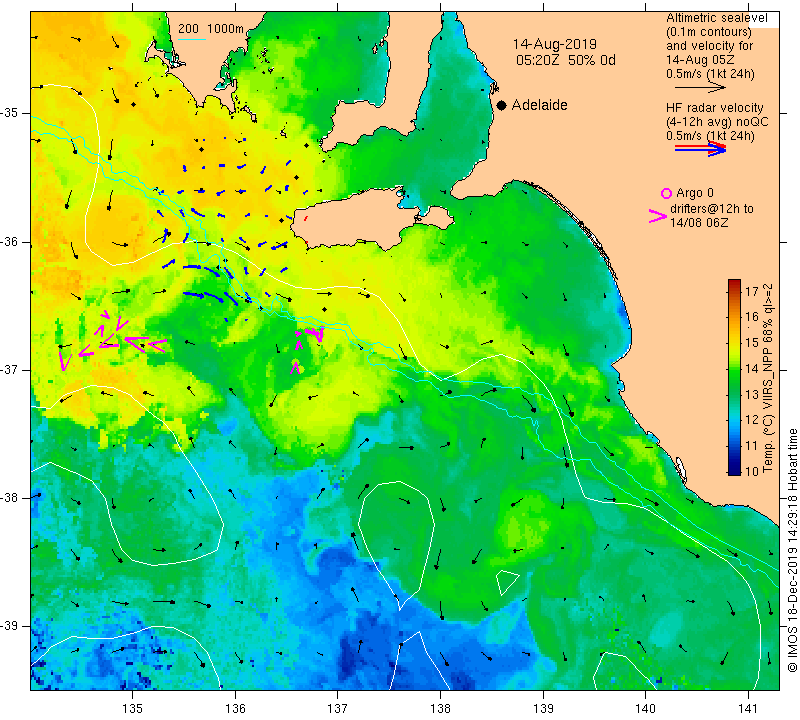Click the 140 longitude axis label
The image size is (800, 720).
pyautogui.click(x=646, y=708)
